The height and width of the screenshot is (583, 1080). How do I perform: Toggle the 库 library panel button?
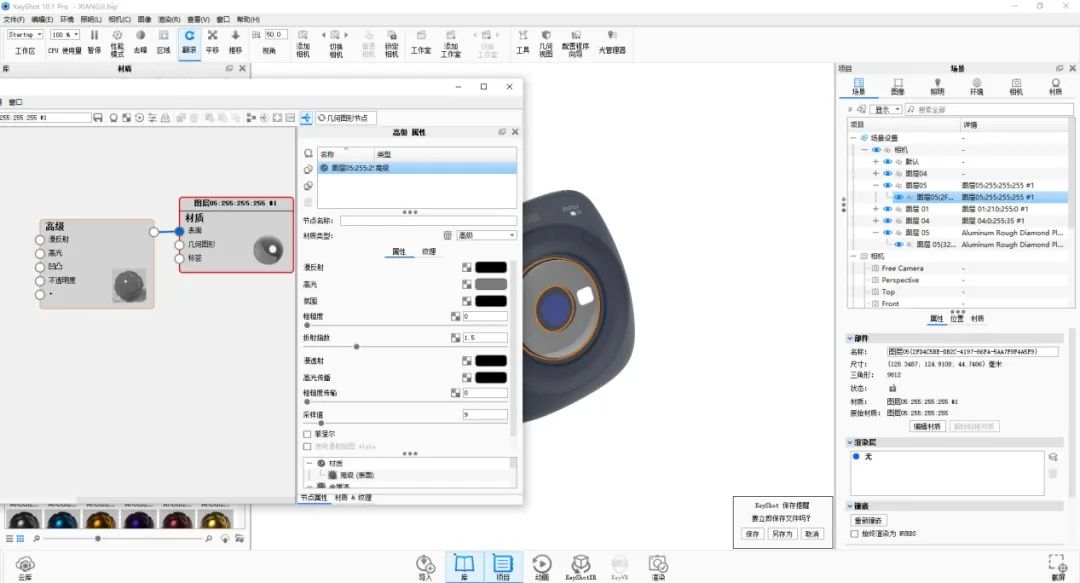[x=464, y=568]
